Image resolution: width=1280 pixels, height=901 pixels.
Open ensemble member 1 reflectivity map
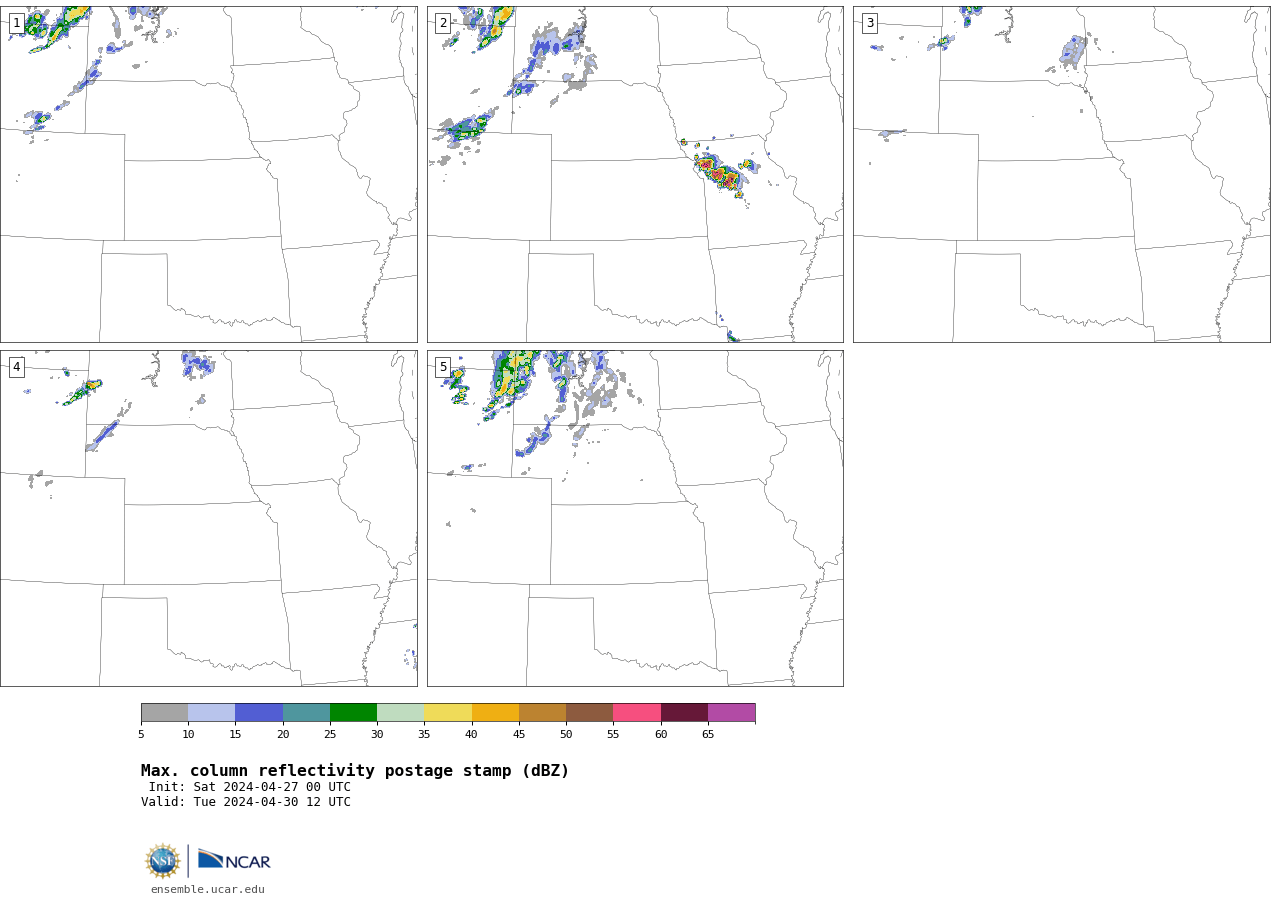pyautogui.click(x=209, y=174)
